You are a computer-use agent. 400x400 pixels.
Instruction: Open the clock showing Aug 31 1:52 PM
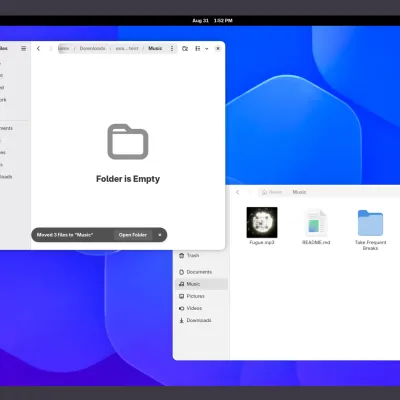point(212,21)
